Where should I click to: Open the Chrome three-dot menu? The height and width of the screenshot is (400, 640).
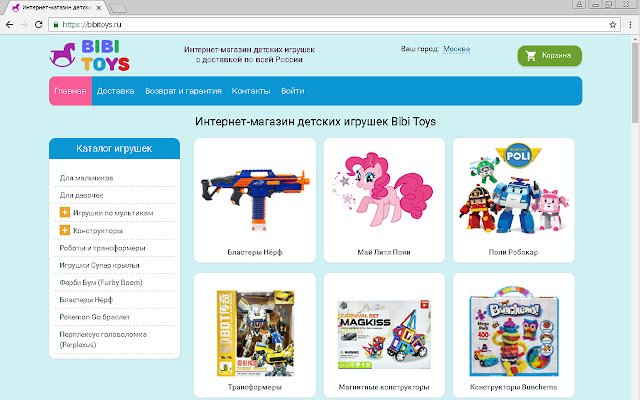pyautogui.click(x=630, y=24)
